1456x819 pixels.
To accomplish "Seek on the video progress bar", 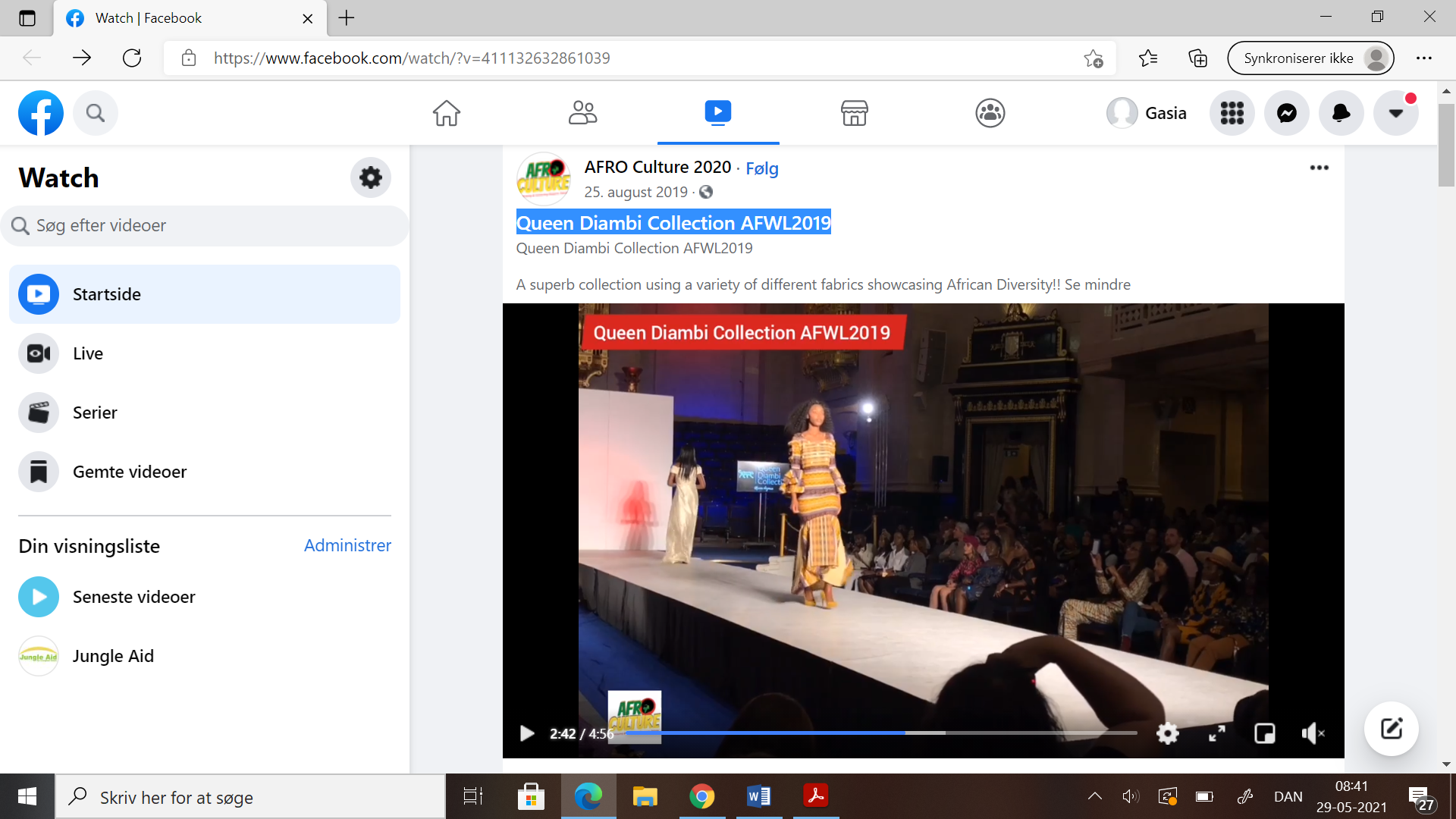I will point(880,733).
